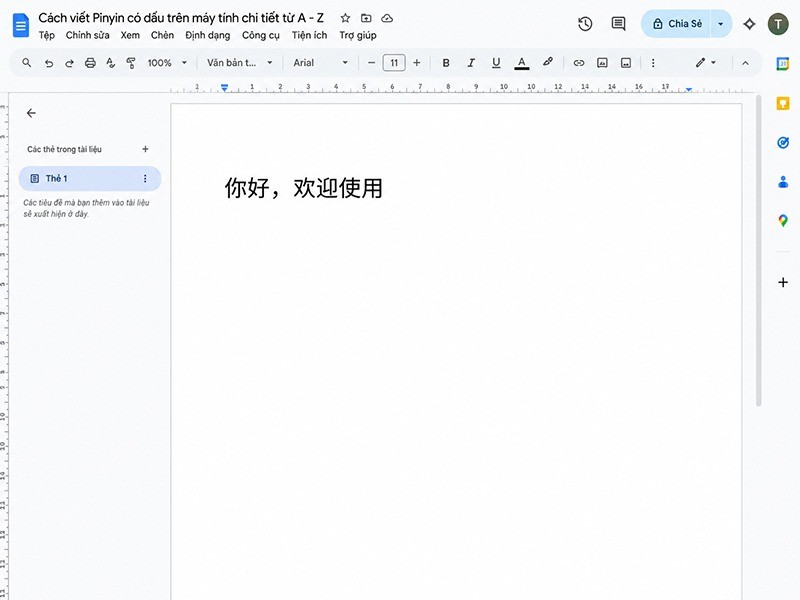Get add-ons with side panel plus
Image resolution: width=800 pixels, height=600 pixels.
tap(783, 282)
